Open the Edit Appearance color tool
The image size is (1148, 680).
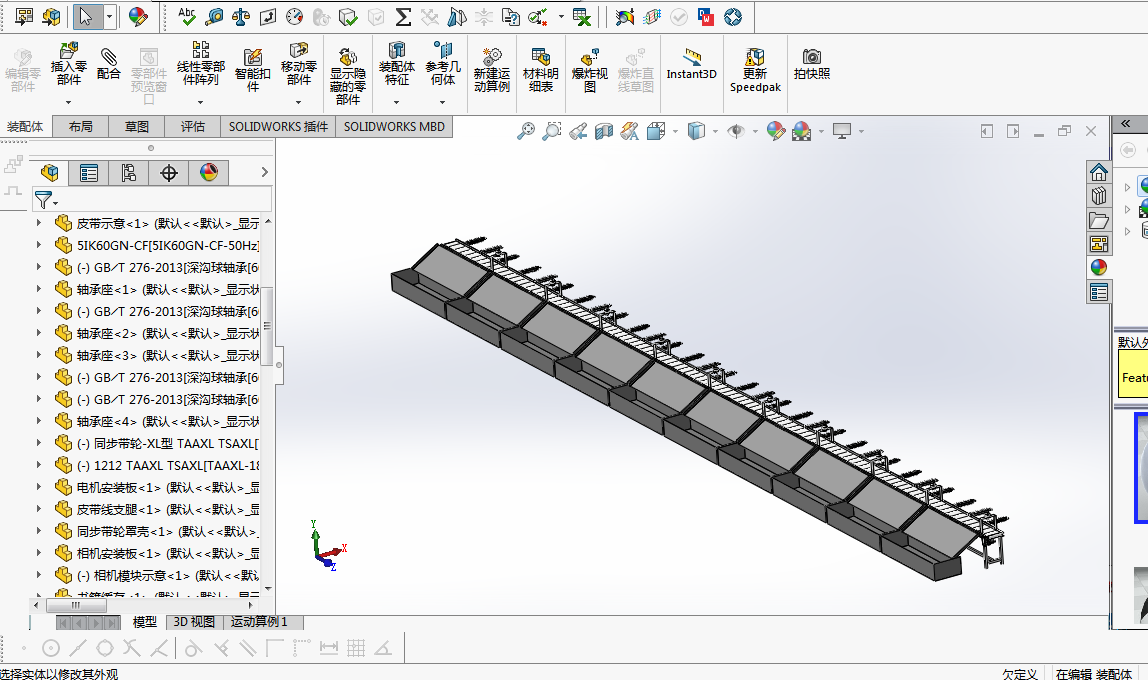pyautogui.click(x=138, y=17)
